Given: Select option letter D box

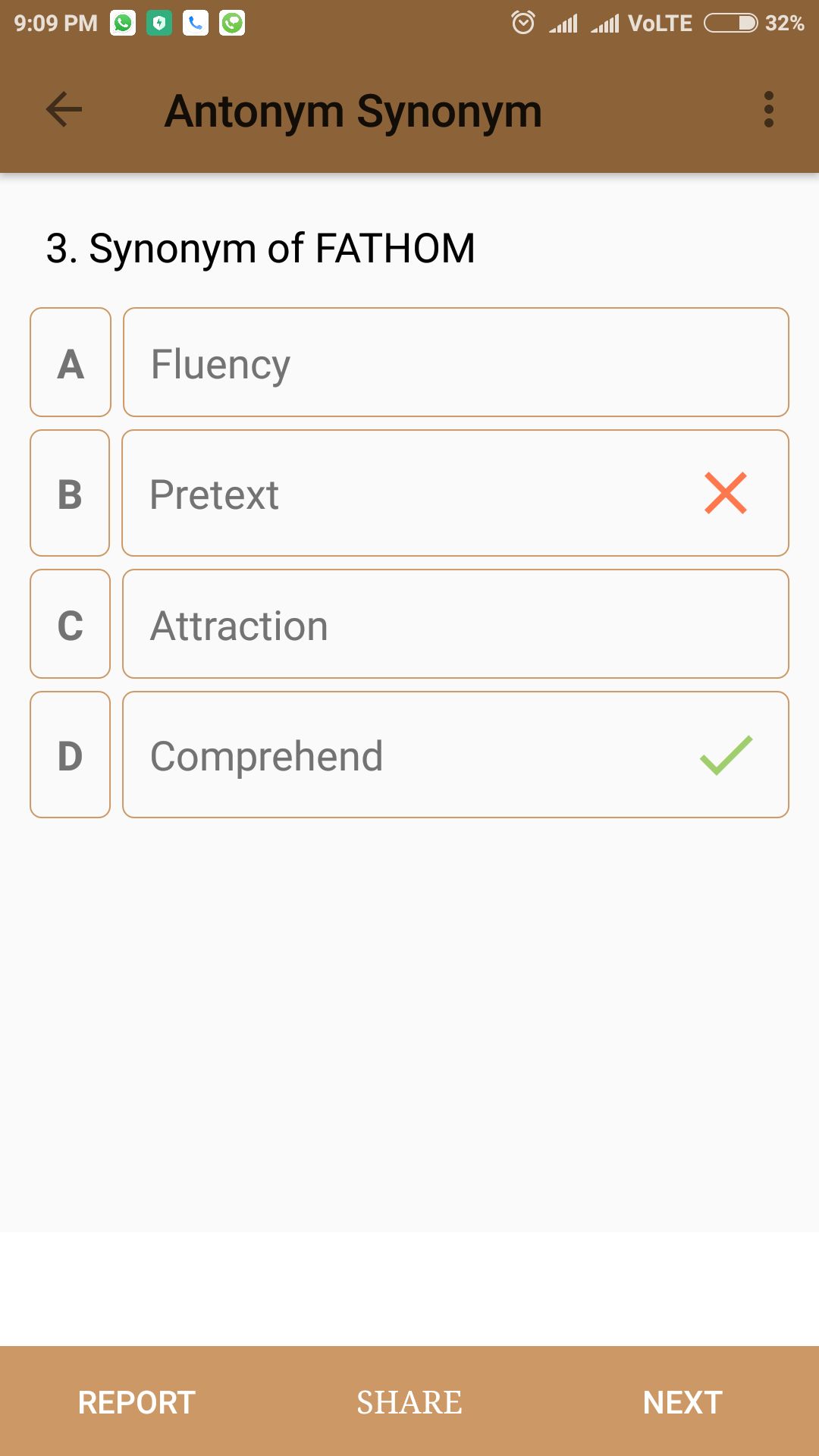Looking at the screenshot, I should click(x=70, y=755).
